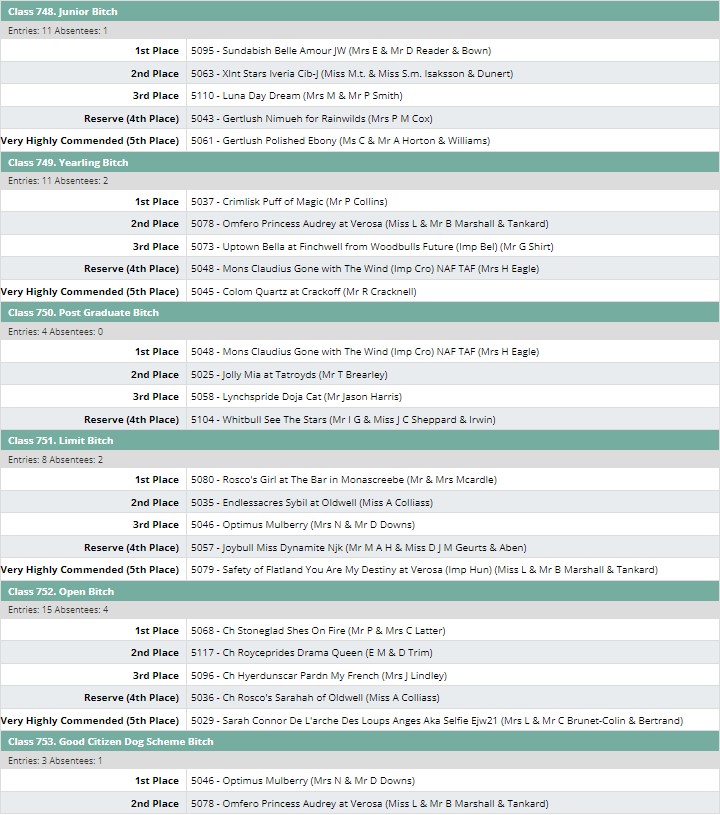720x815 pixels.
Task: Click Endlessacres Sybil at Oldwell entry
Action: tap(312, 503)
